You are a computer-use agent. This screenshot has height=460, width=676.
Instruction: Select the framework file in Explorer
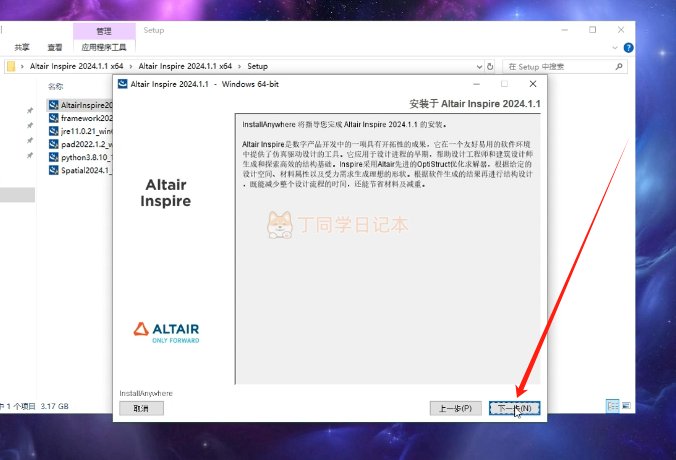tap(80, 118)
